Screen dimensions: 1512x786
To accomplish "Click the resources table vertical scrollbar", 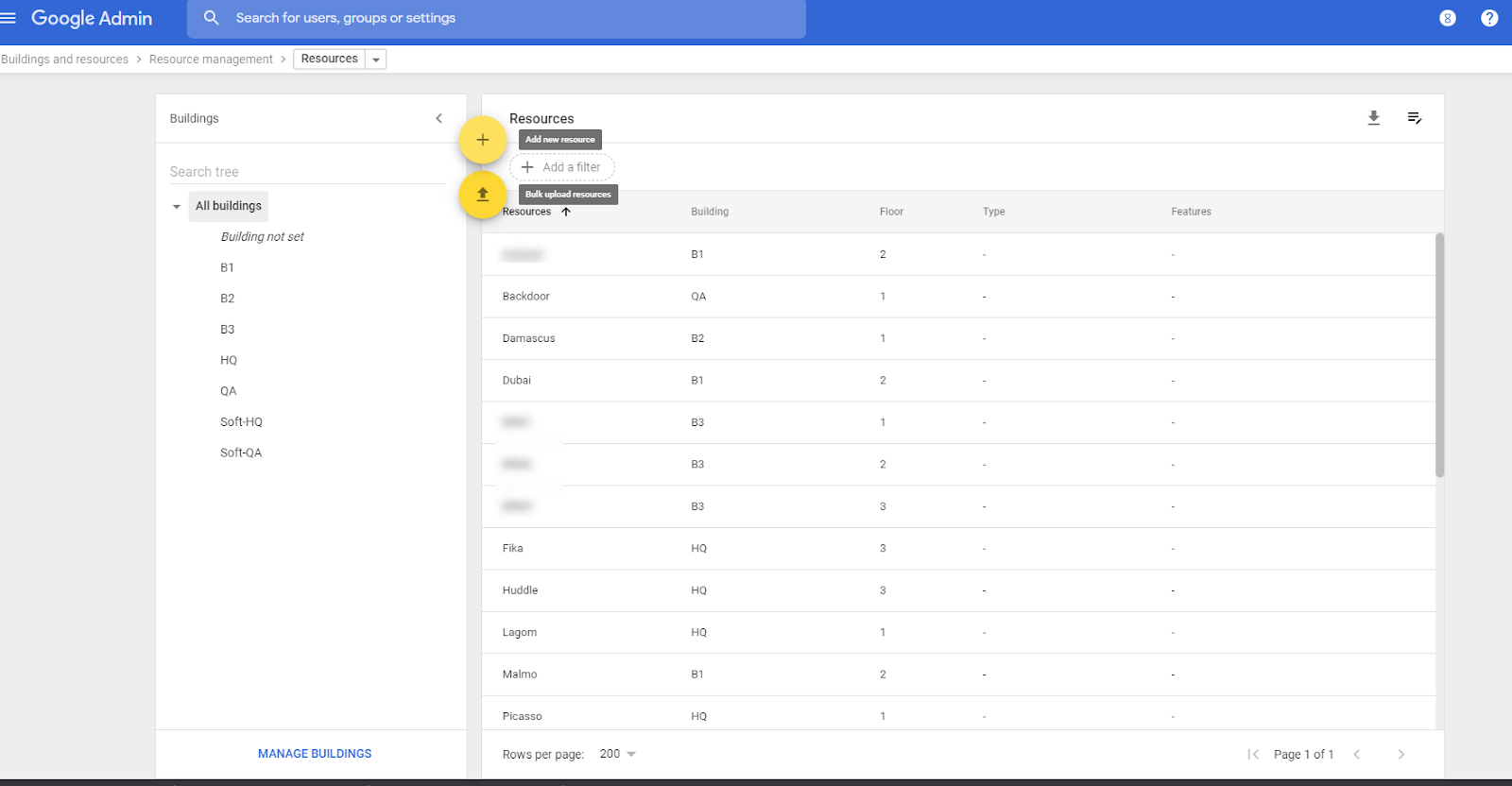I will [x=1439, y=355].
